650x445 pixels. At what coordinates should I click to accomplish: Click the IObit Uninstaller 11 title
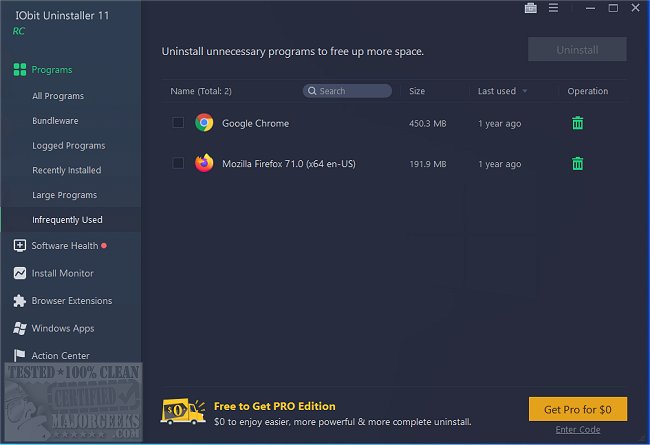[62, 15]
